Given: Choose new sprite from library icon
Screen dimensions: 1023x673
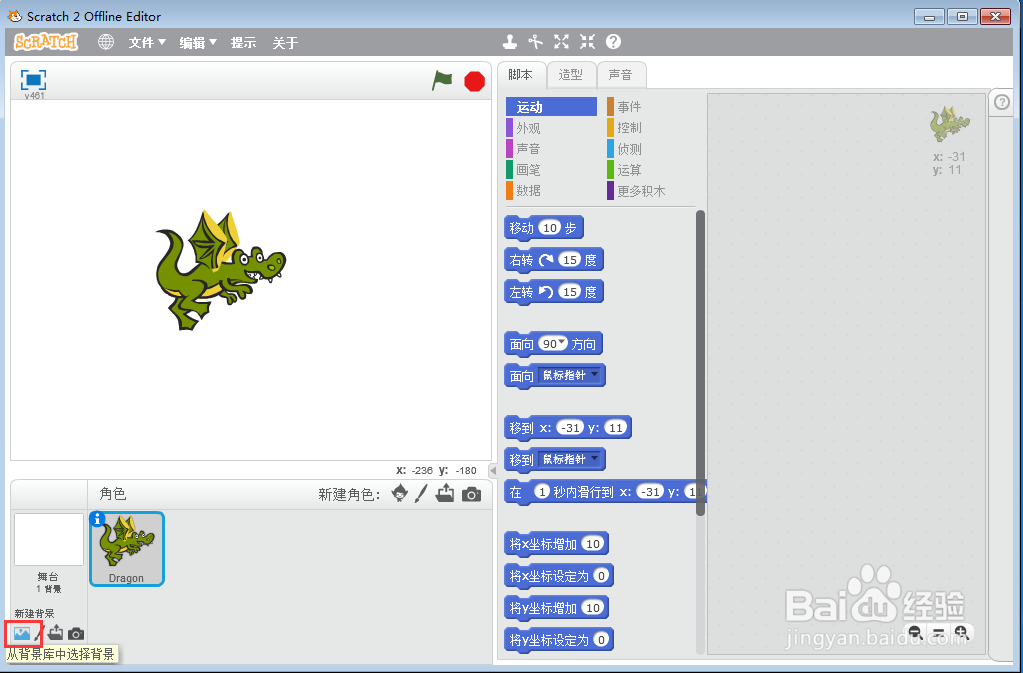Looking at the screenshot, I should [400, 494].
